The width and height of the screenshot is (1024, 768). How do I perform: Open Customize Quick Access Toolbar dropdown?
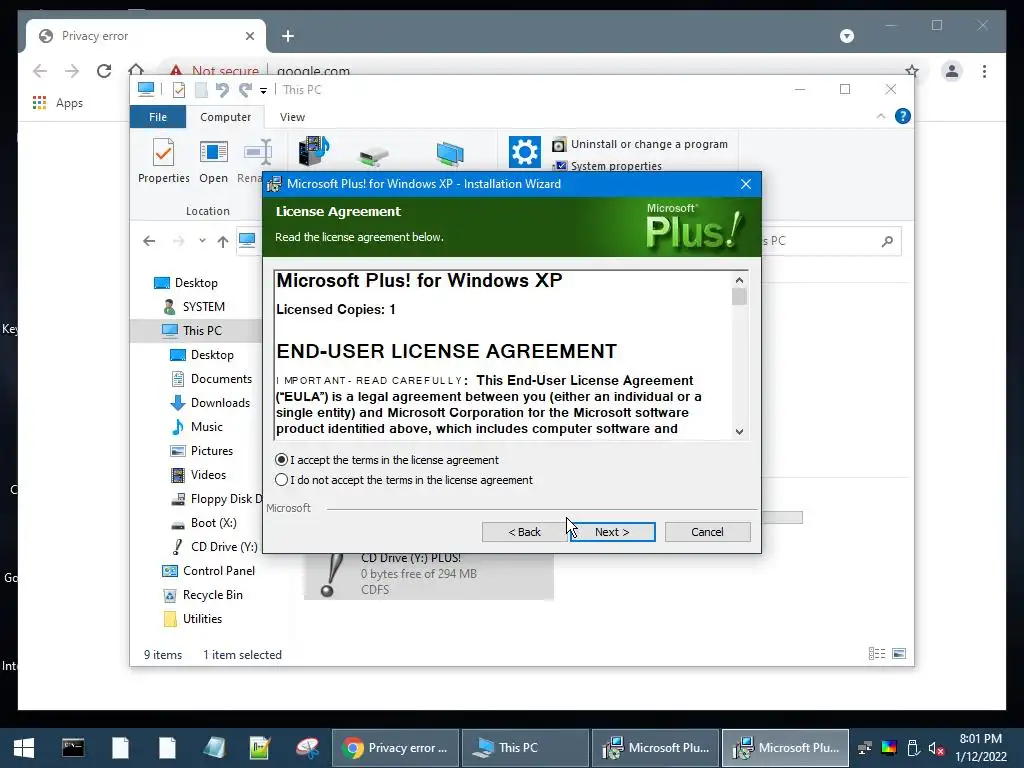click(263, 91)
